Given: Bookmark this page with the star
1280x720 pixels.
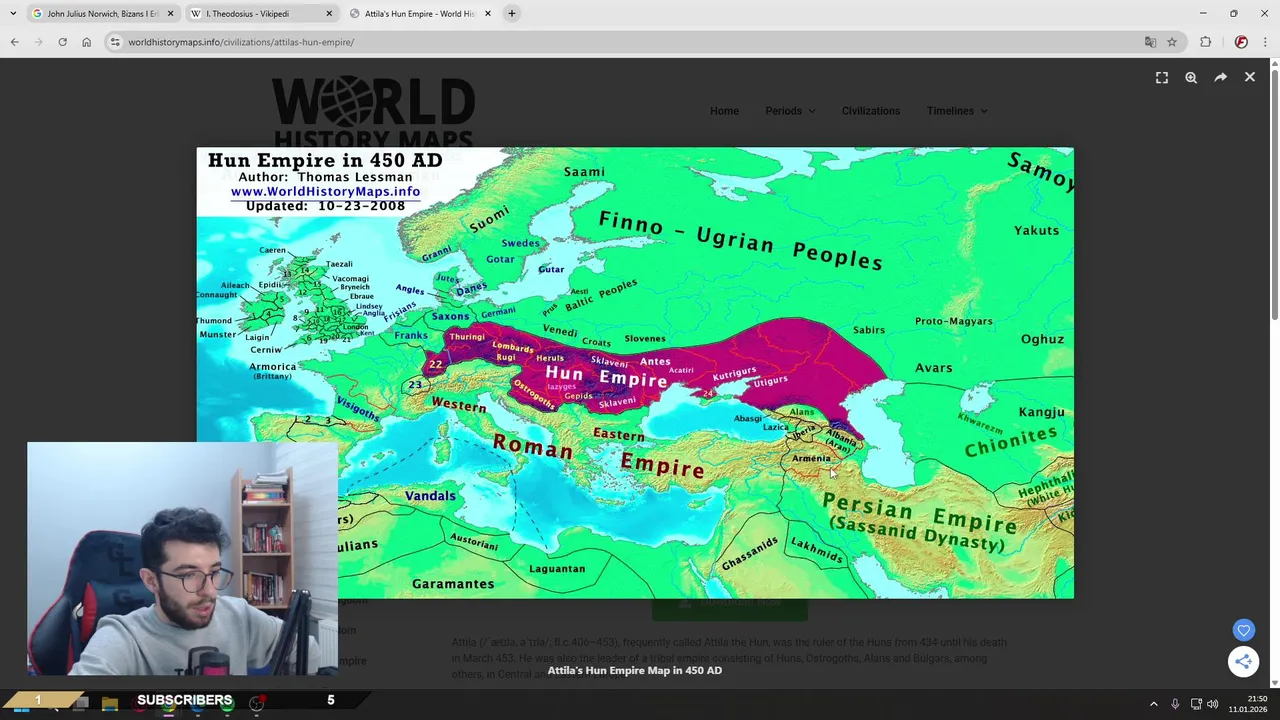Looking at the screenshot, I should tap(1172, 42).
